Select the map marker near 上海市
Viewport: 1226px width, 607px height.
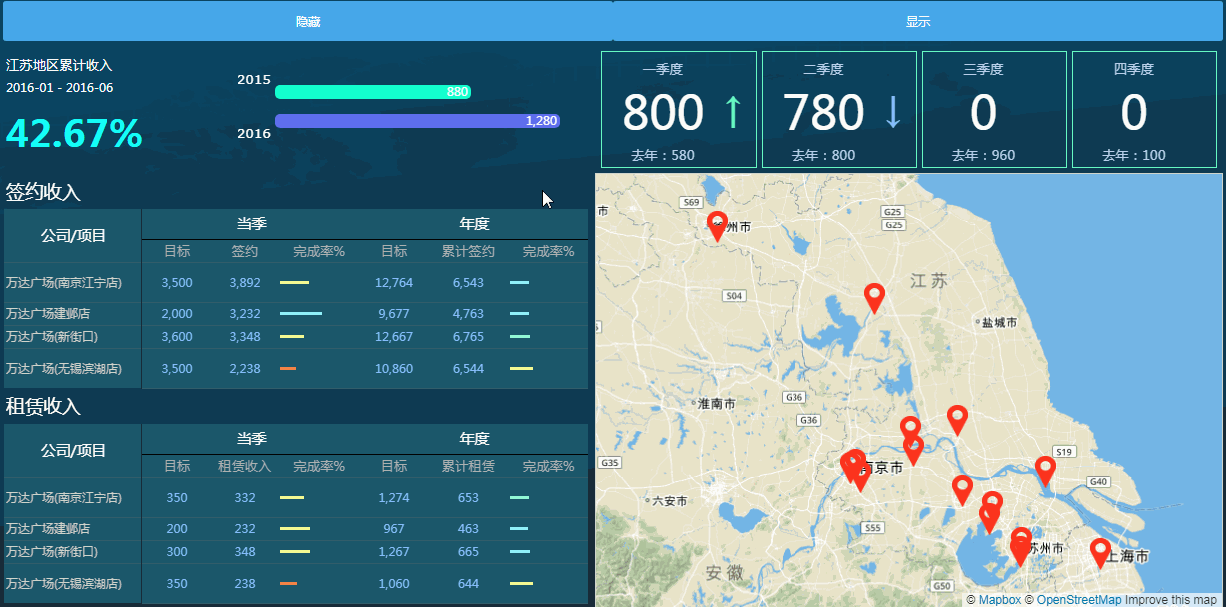(1100, 553)
